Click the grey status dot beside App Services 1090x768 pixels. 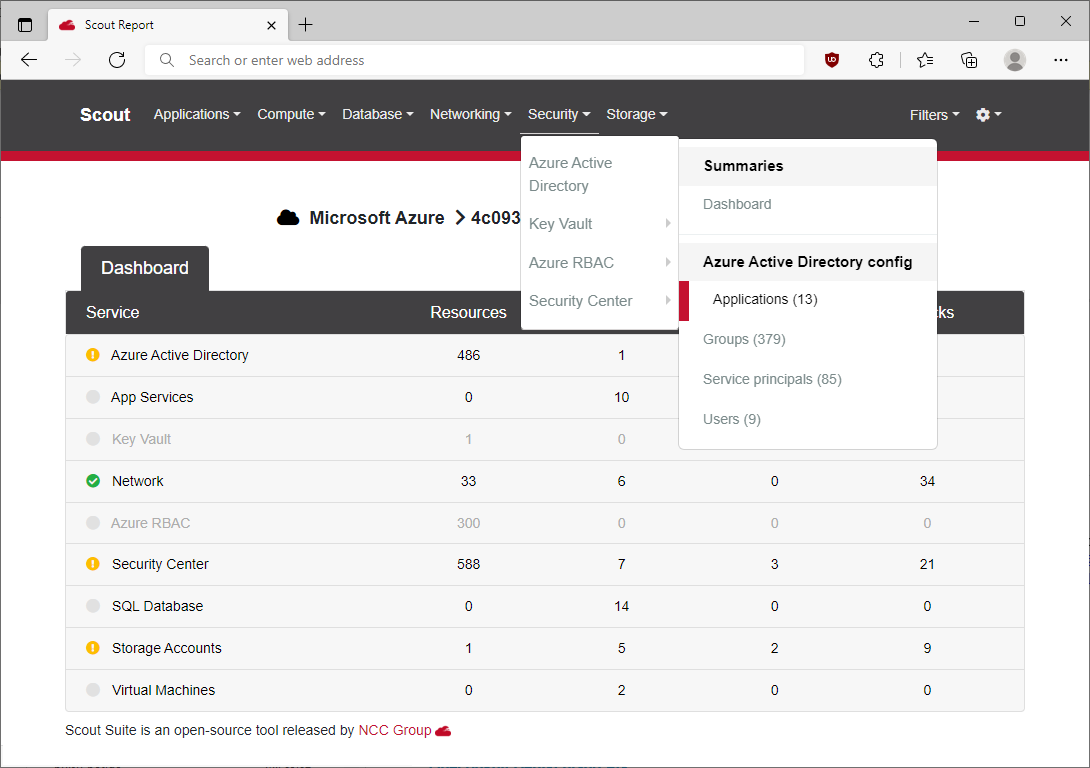click(x=92, y=397)
